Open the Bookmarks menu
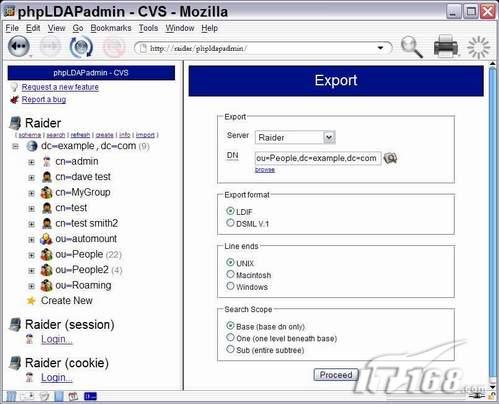 tap(111, 28)
